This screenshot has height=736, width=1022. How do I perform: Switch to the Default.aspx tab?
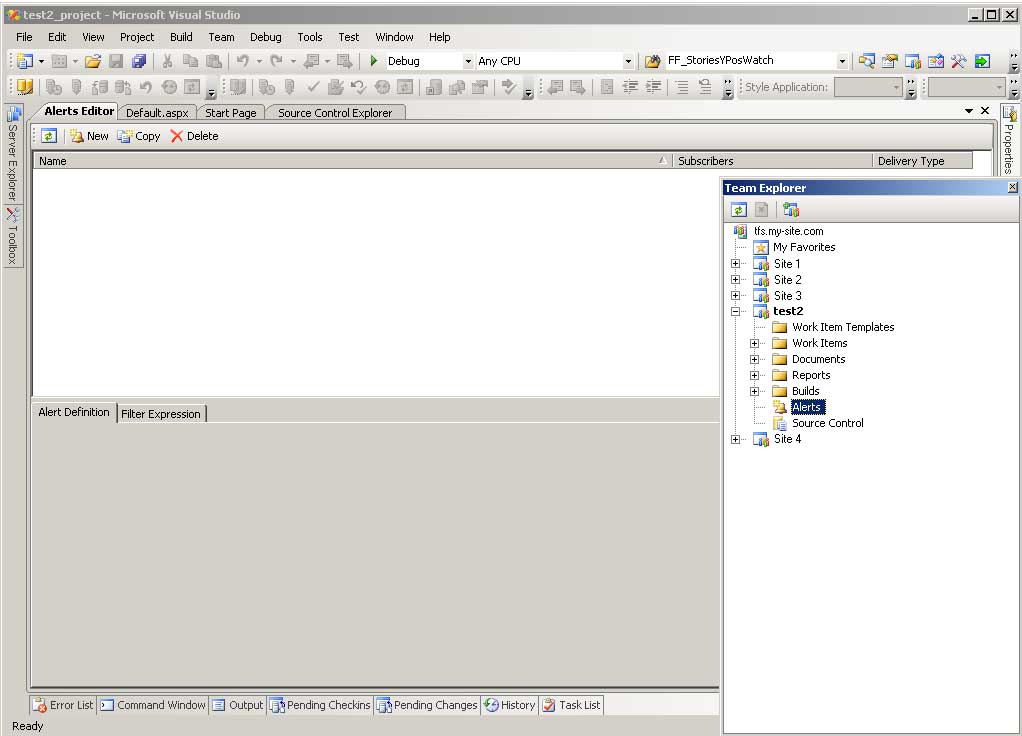coord(157,113)
